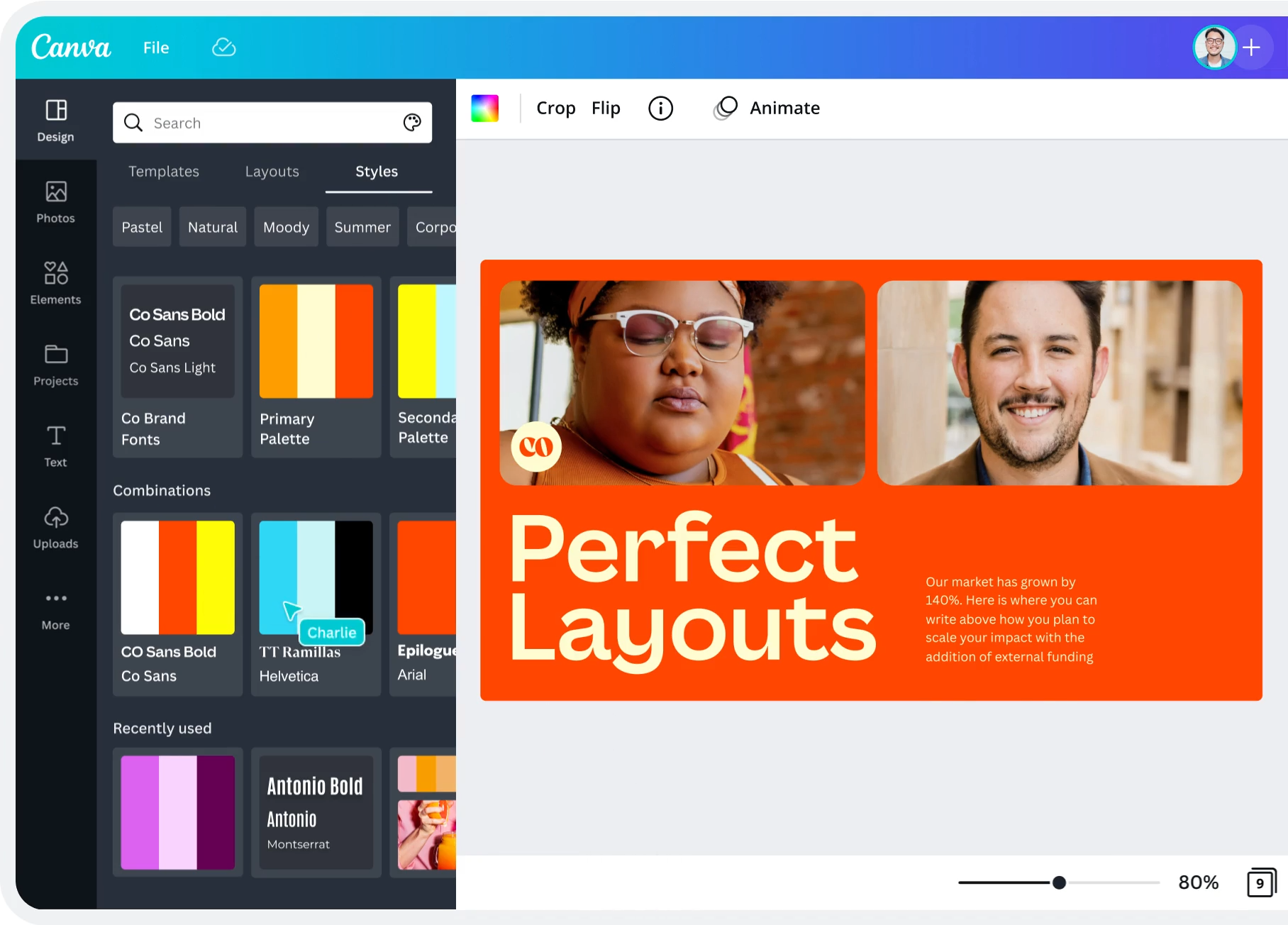The image size is (1288, 925).
Task: Open the Text panel in the sidebar
Action: coord(55,445)
